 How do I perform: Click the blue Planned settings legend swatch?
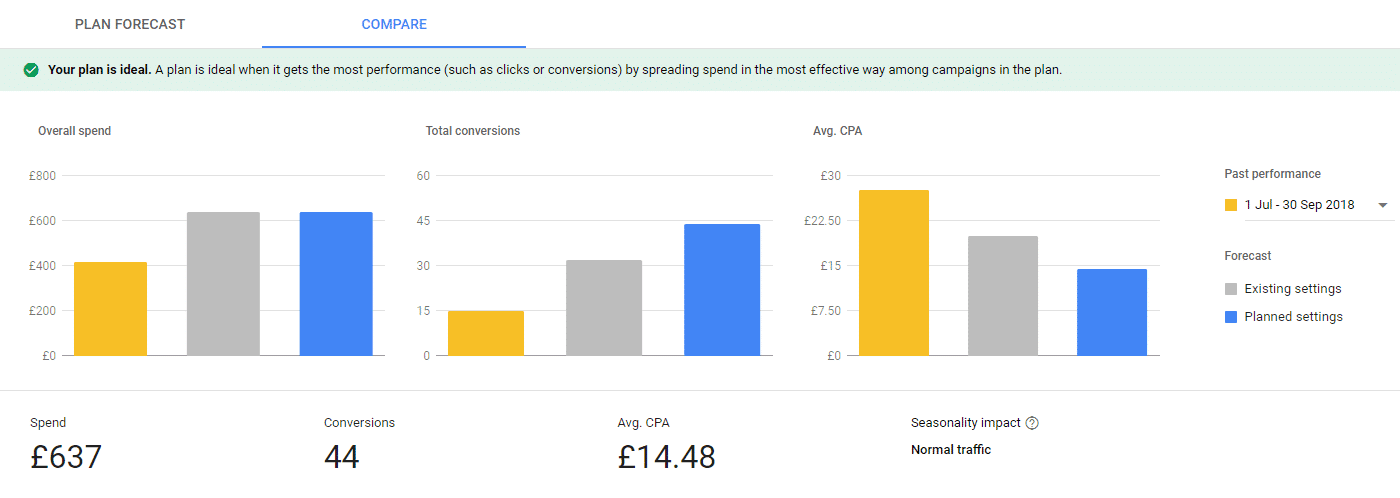tap(1231, 317)
